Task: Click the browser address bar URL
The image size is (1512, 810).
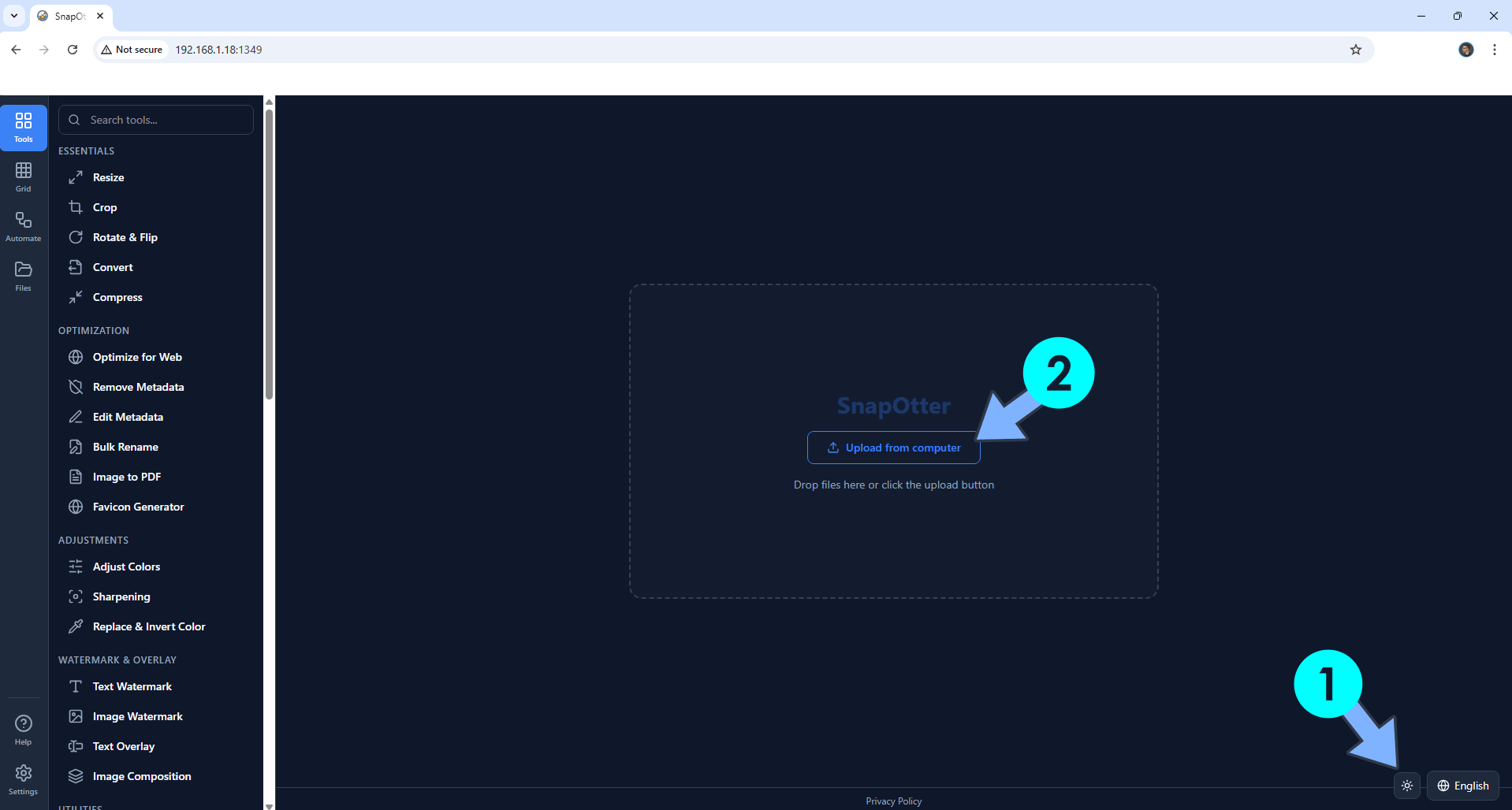Action: pyautogui.click(x=218, y=50)
